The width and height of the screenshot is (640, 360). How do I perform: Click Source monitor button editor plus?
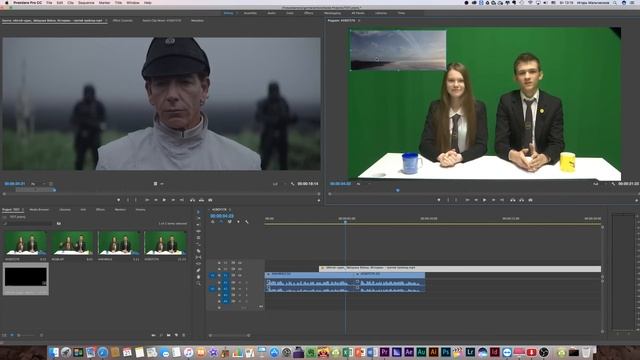tap(319, 200)
